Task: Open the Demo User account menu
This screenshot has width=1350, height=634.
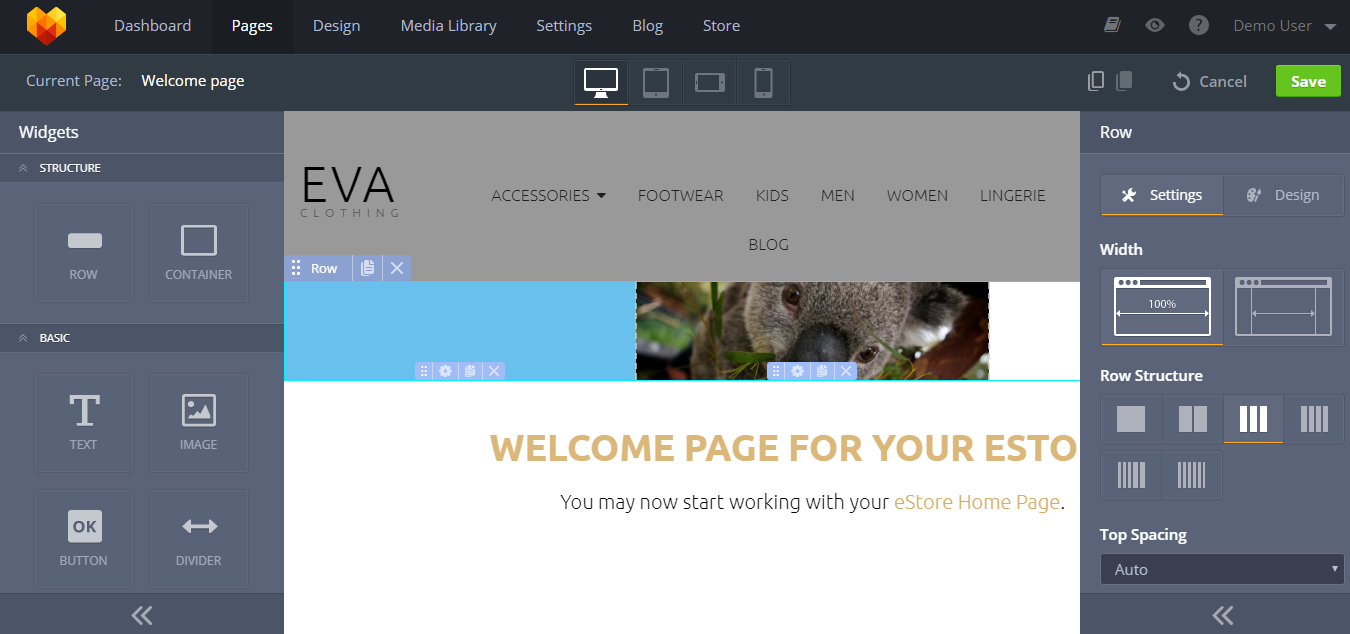Action: click(1284, 26)
